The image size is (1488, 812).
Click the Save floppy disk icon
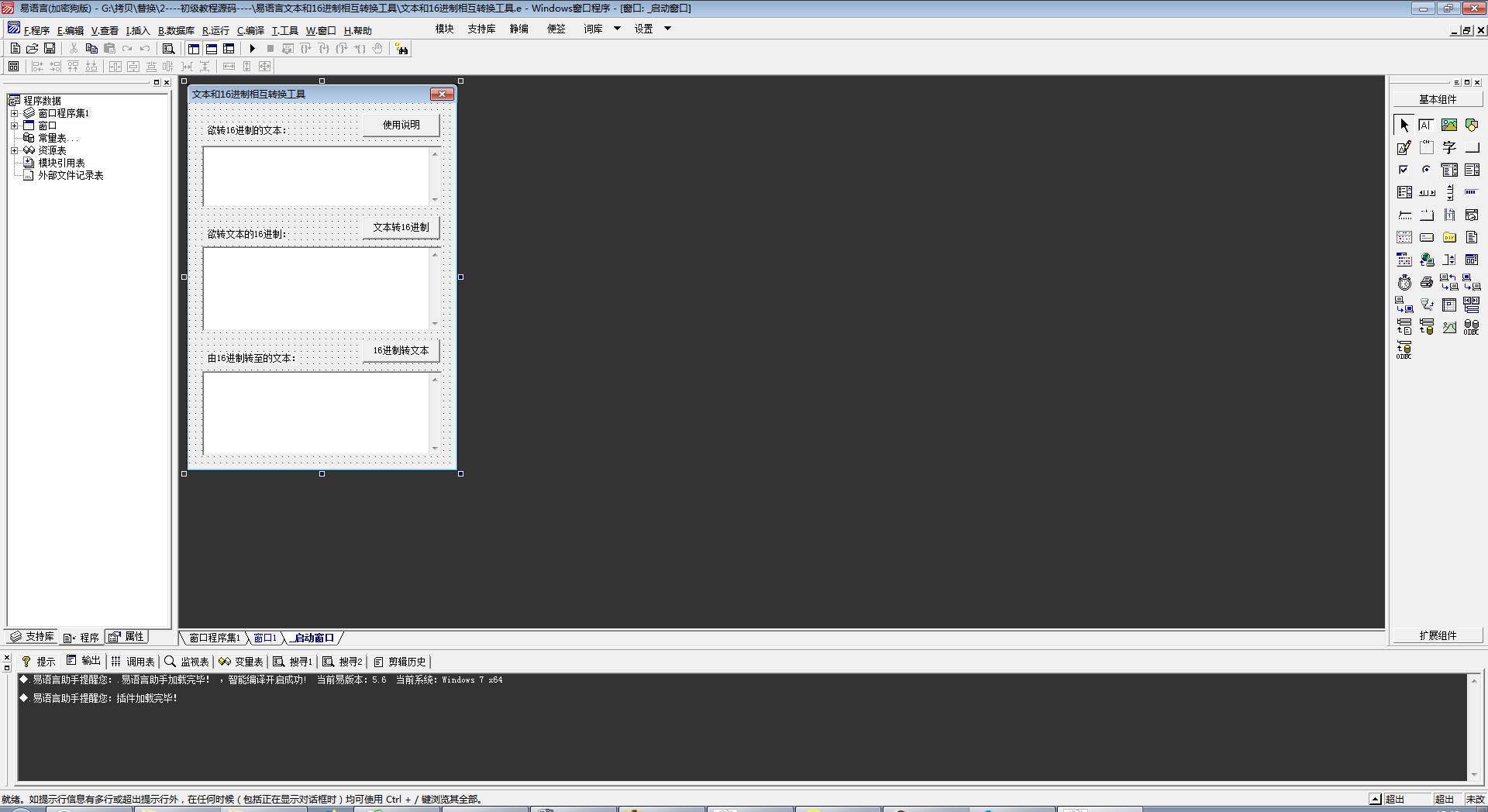click(x=50, y=49)
